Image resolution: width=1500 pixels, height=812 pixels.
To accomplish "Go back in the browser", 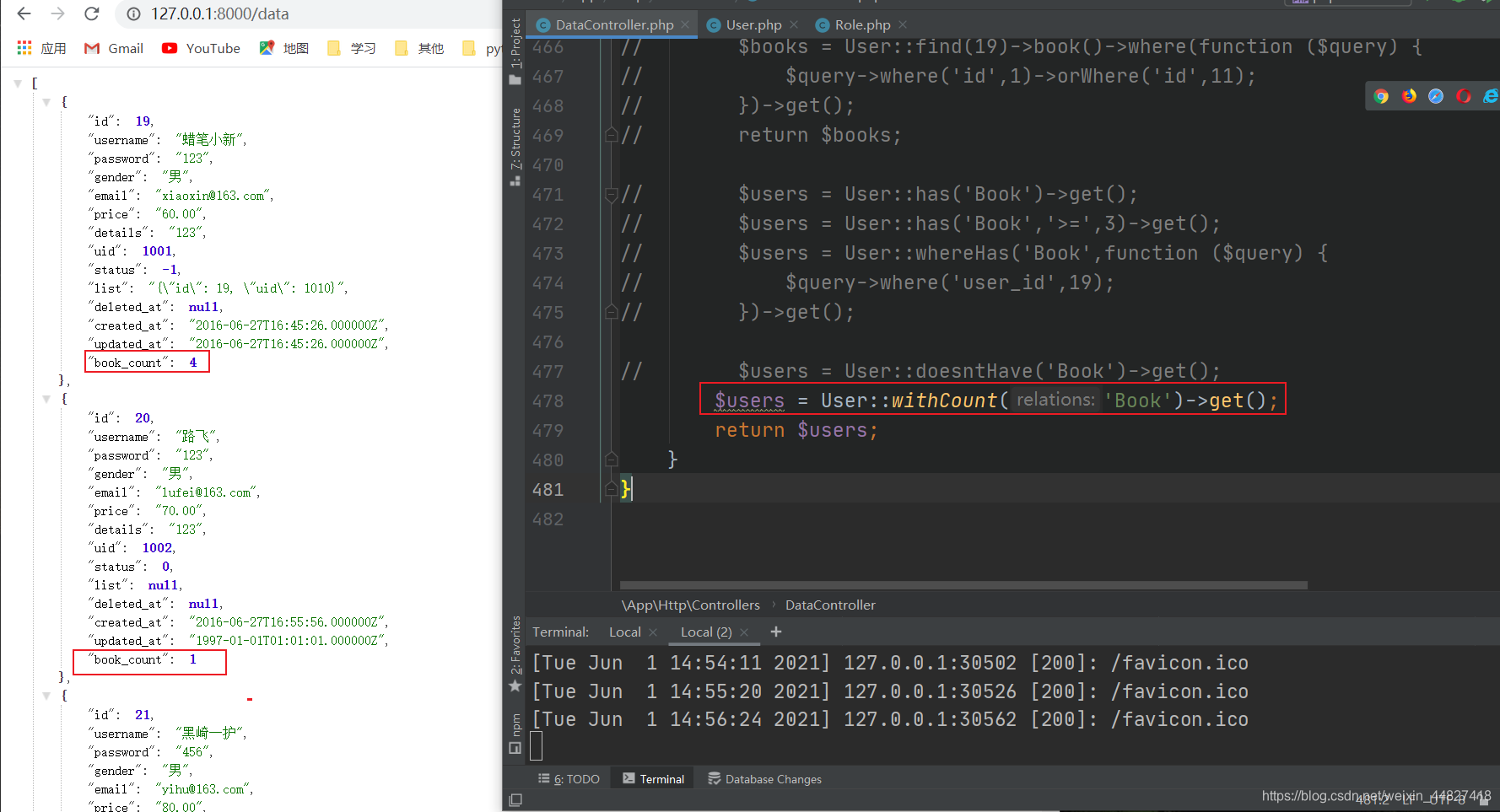I will tap(24, 13).
